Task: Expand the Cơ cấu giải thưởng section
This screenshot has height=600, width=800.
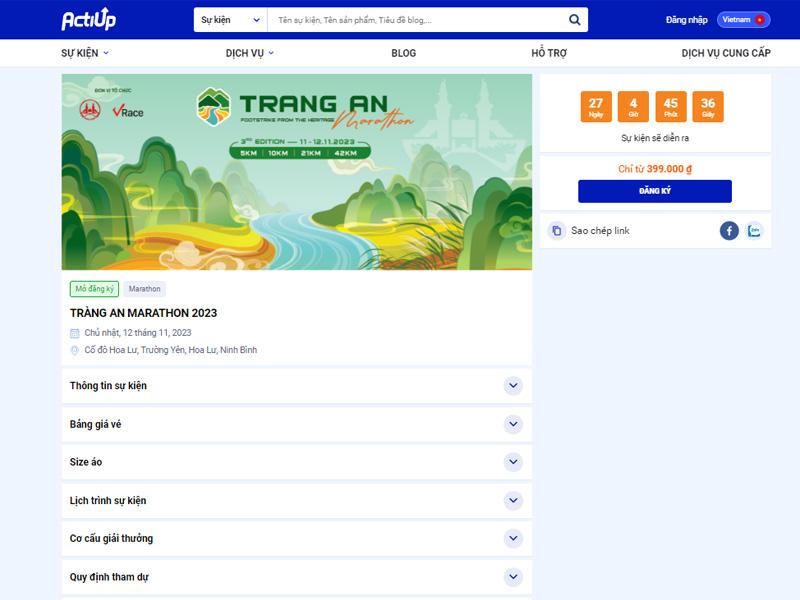Action: coord(513,538)
